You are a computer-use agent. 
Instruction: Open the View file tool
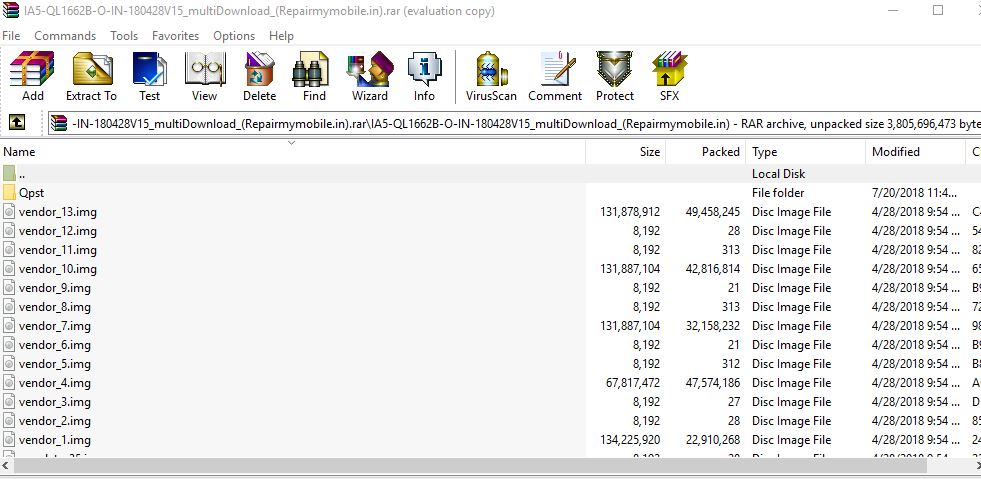click(204, 77)
